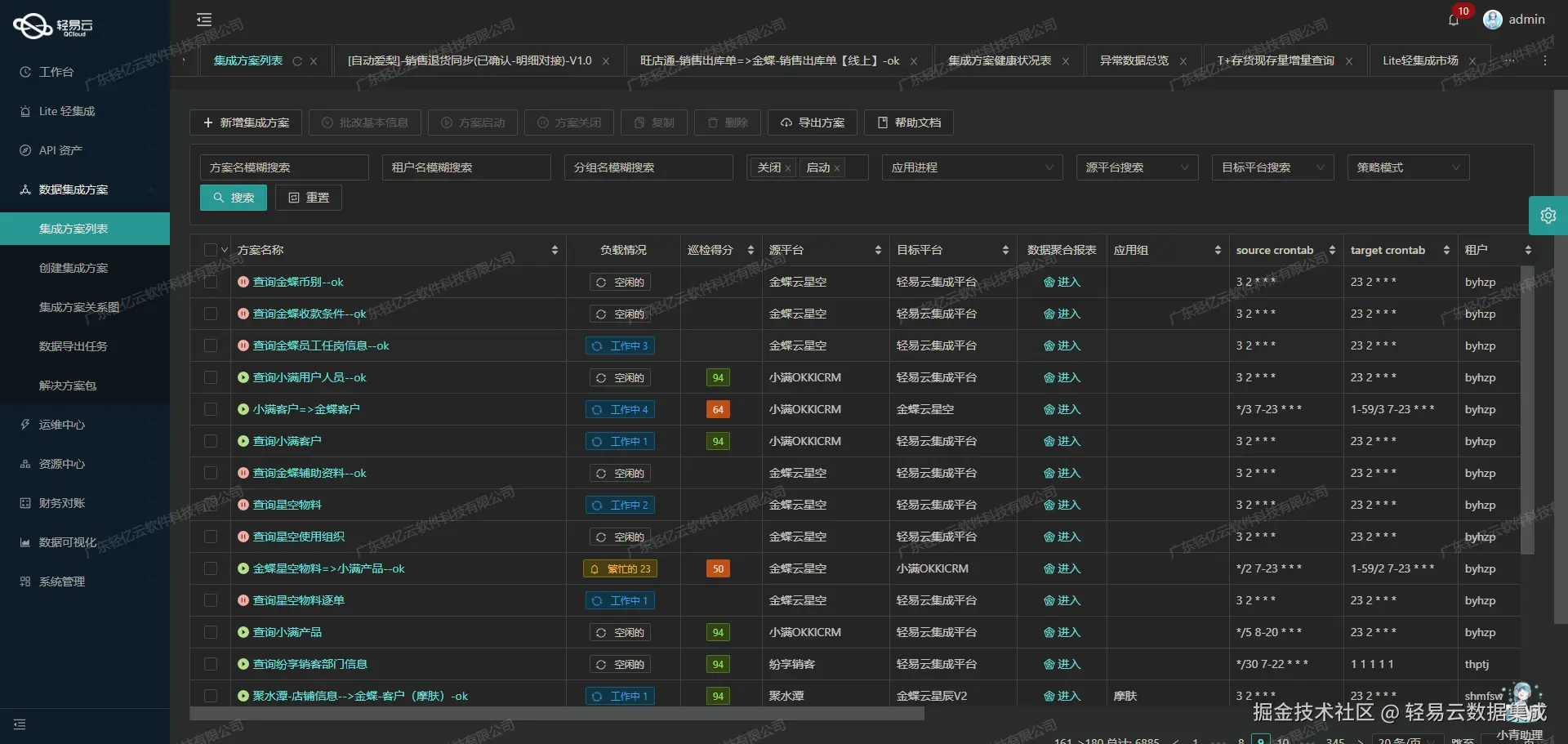1568x744 pixels.
Task: Click the 导出方案 button
Action: 813,123
